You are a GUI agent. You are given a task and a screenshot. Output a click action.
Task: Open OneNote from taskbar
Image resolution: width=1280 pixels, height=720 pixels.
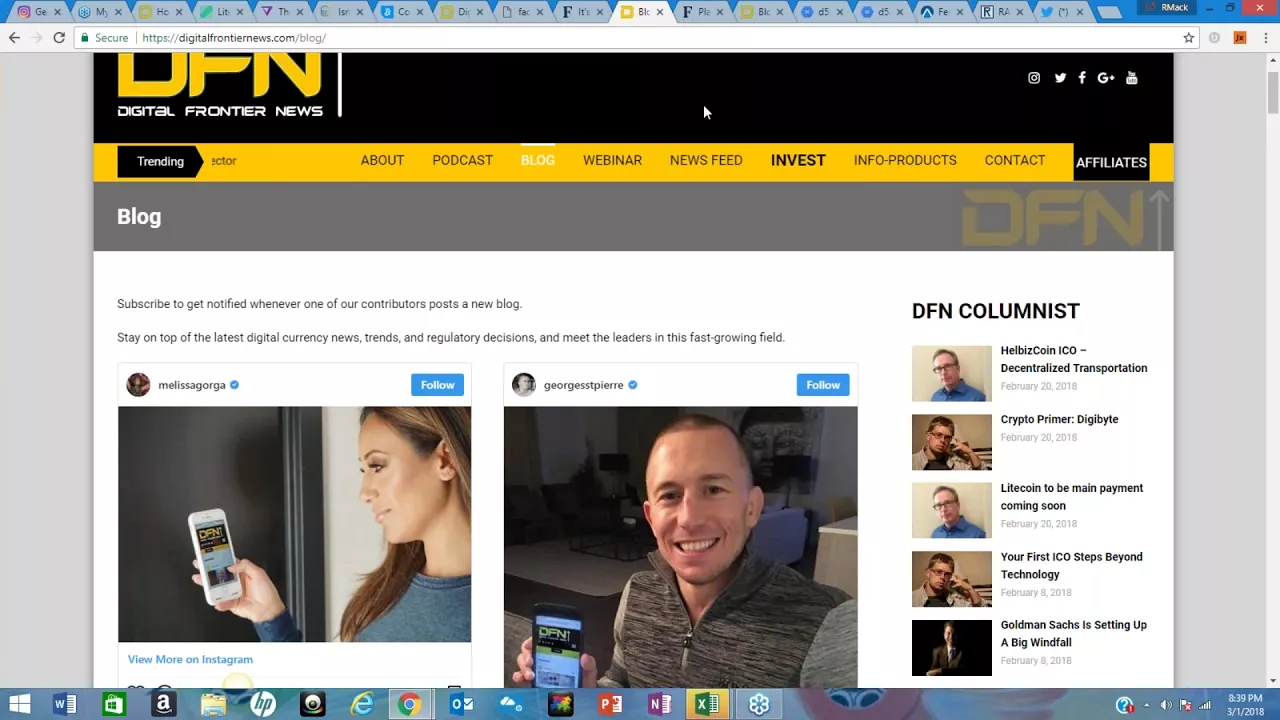tap(660, 704)
